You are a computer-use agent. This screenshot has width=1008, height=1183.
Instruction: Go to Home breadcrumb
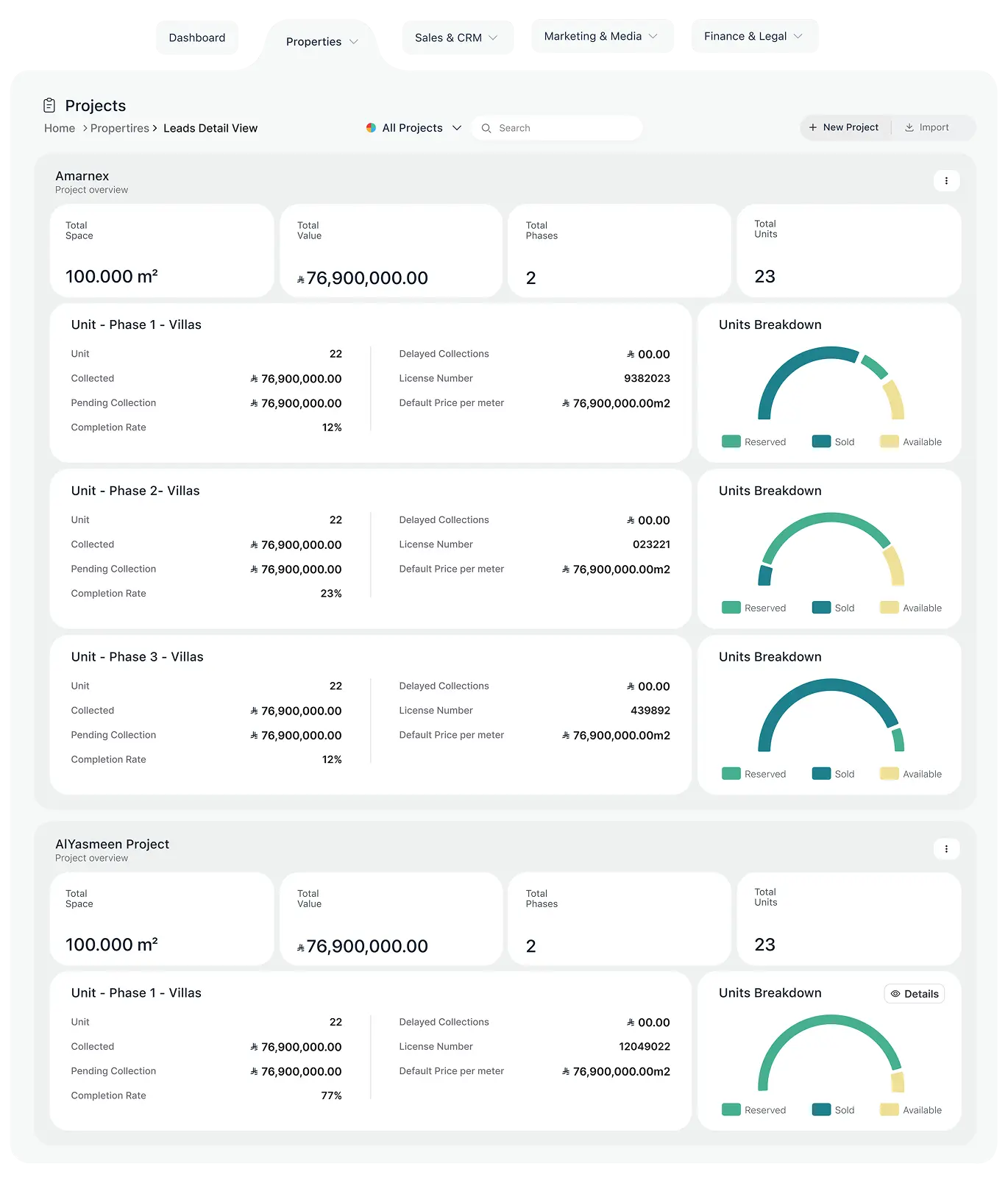tap(60, 128)
